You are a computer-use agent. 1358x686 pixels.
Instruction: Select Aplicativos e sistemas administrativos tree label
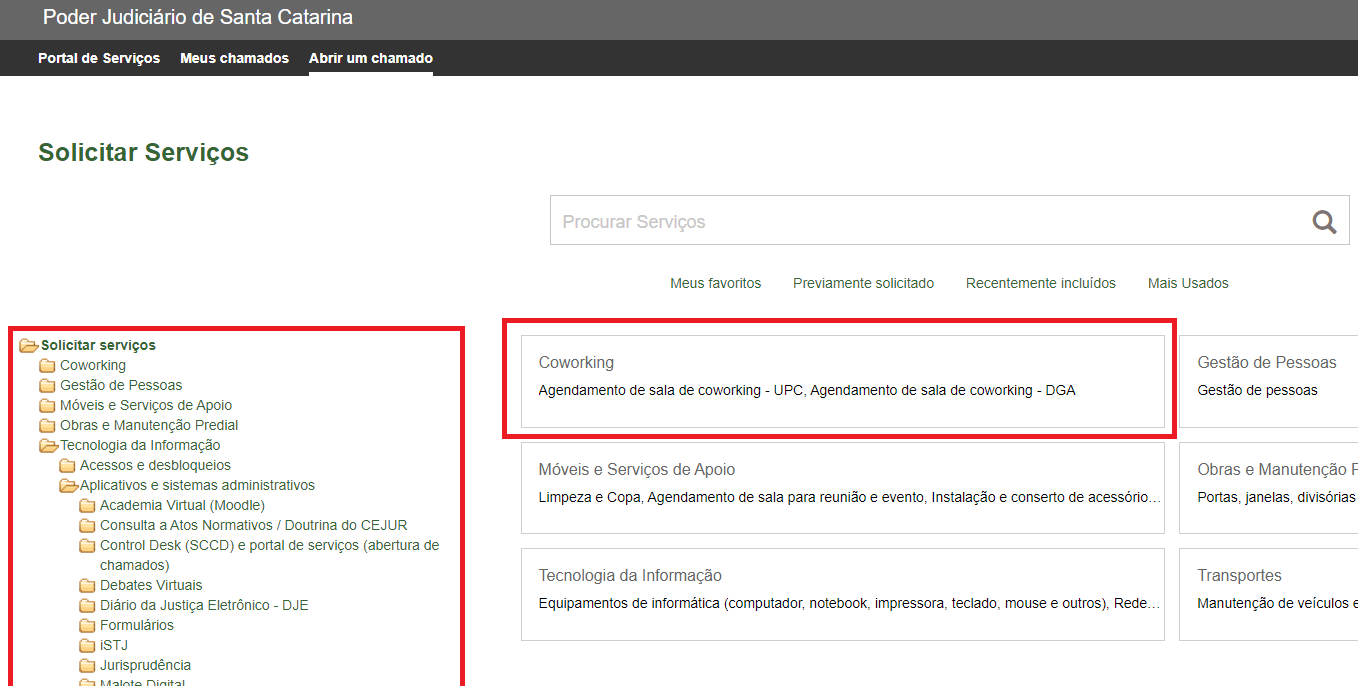pos(197,485)
